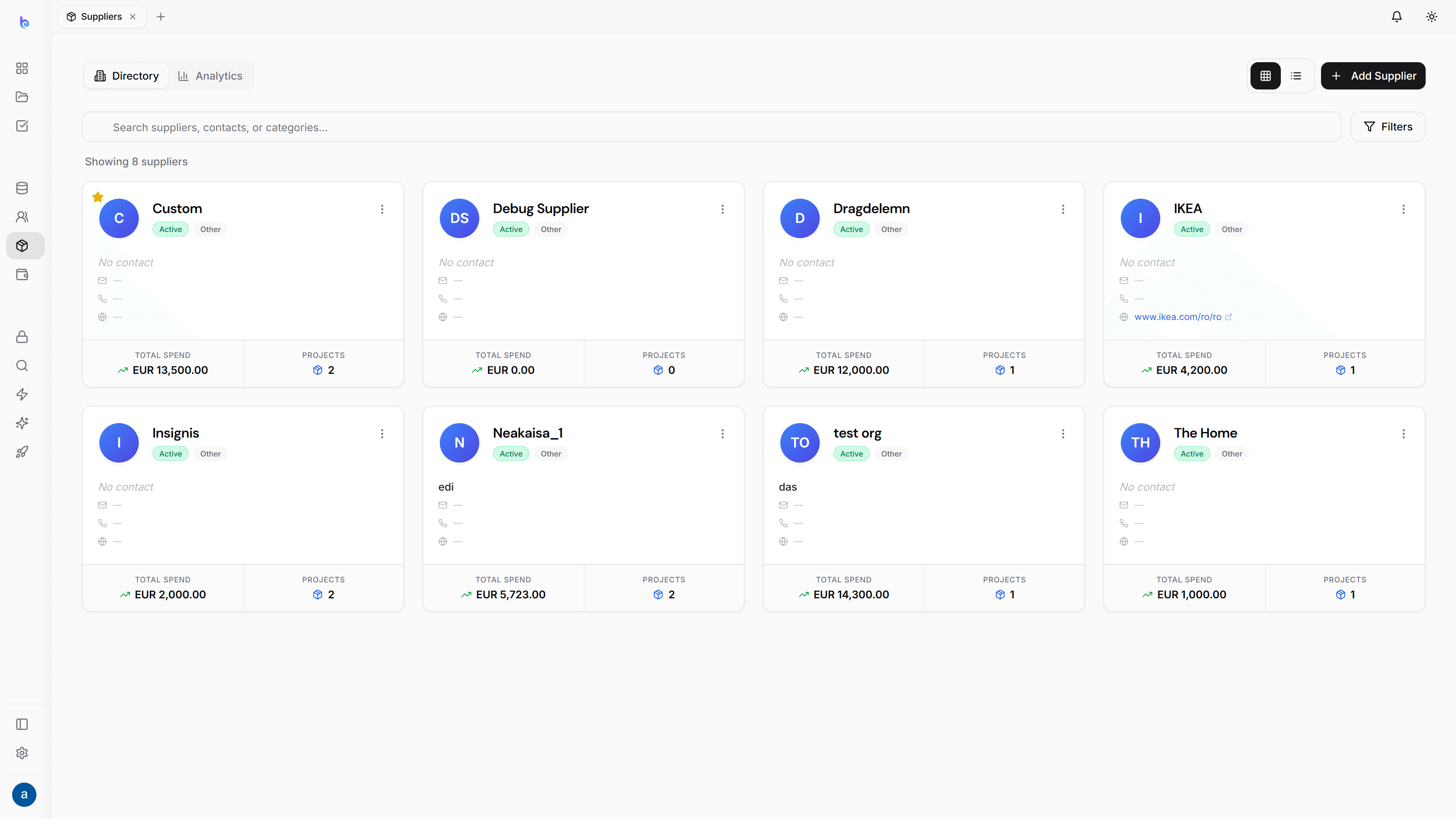The height and width of the screenshot is (819, 1456).
Task: Open the Insignis supplier name
Action: tap(176, 433)
